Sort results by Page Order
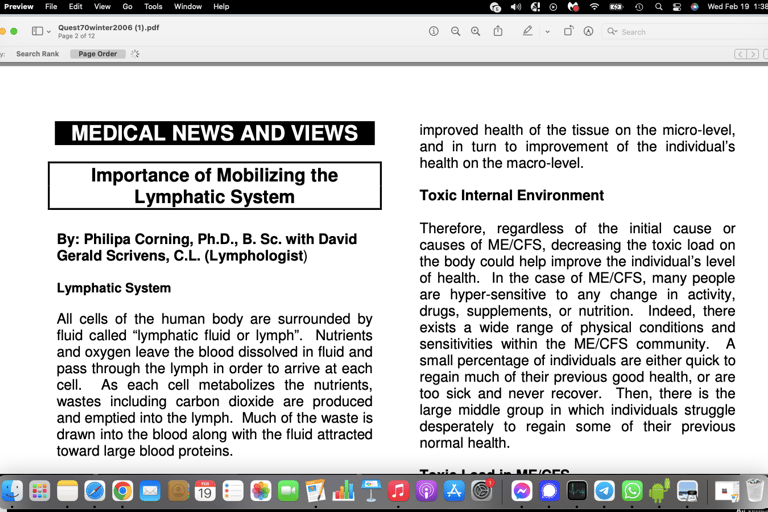 pos(97,54)
